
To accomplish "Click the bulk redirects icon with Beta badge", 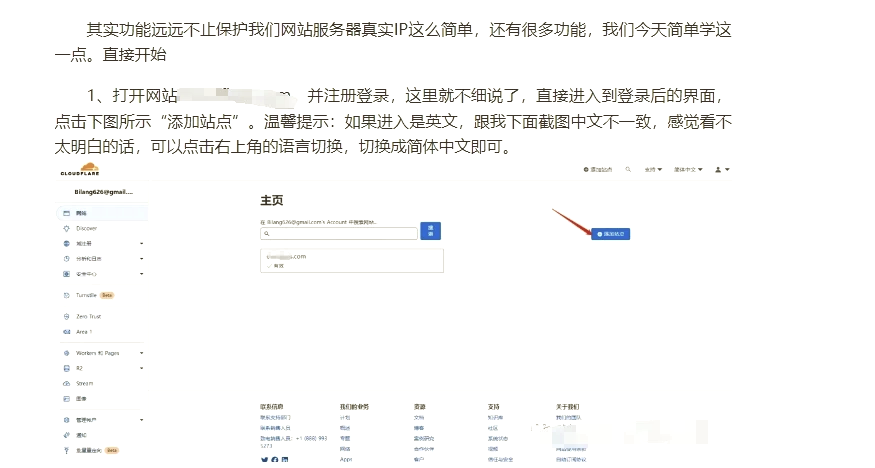I will click(66, 450).
